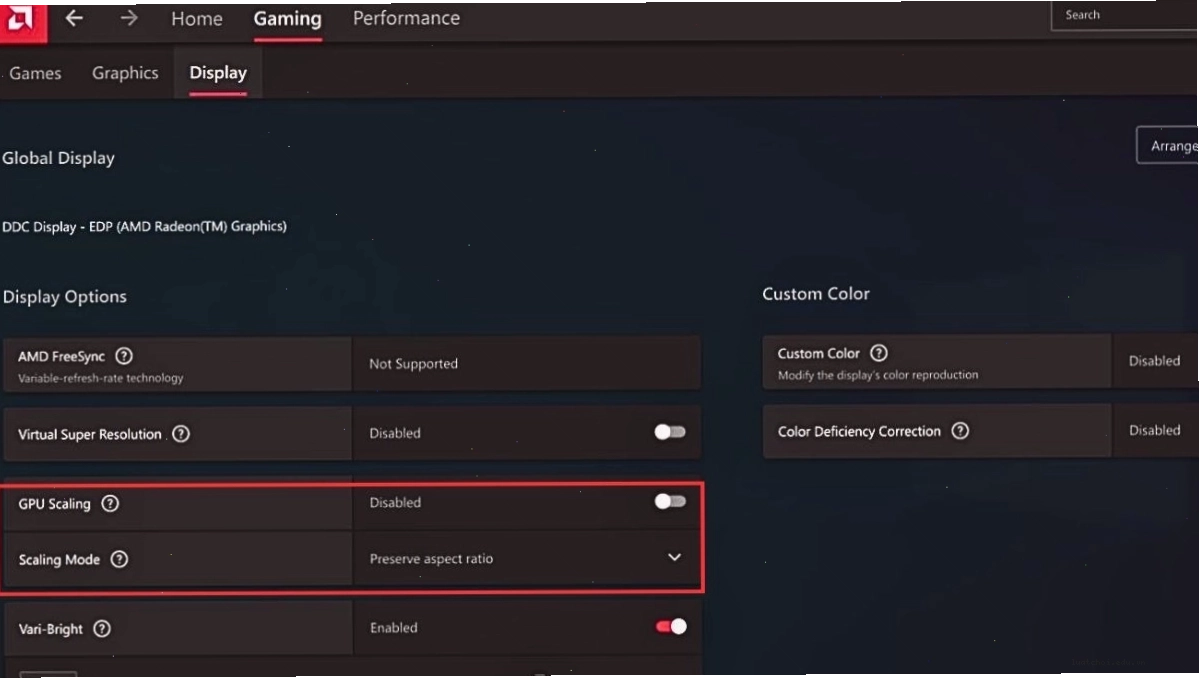Click Global Display heading

point(58,158)
